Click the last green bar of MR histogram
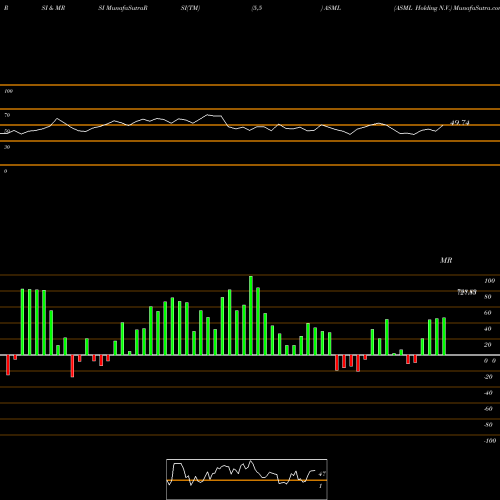This screenshot has height=500, width=500. click(x=444, y=336)
